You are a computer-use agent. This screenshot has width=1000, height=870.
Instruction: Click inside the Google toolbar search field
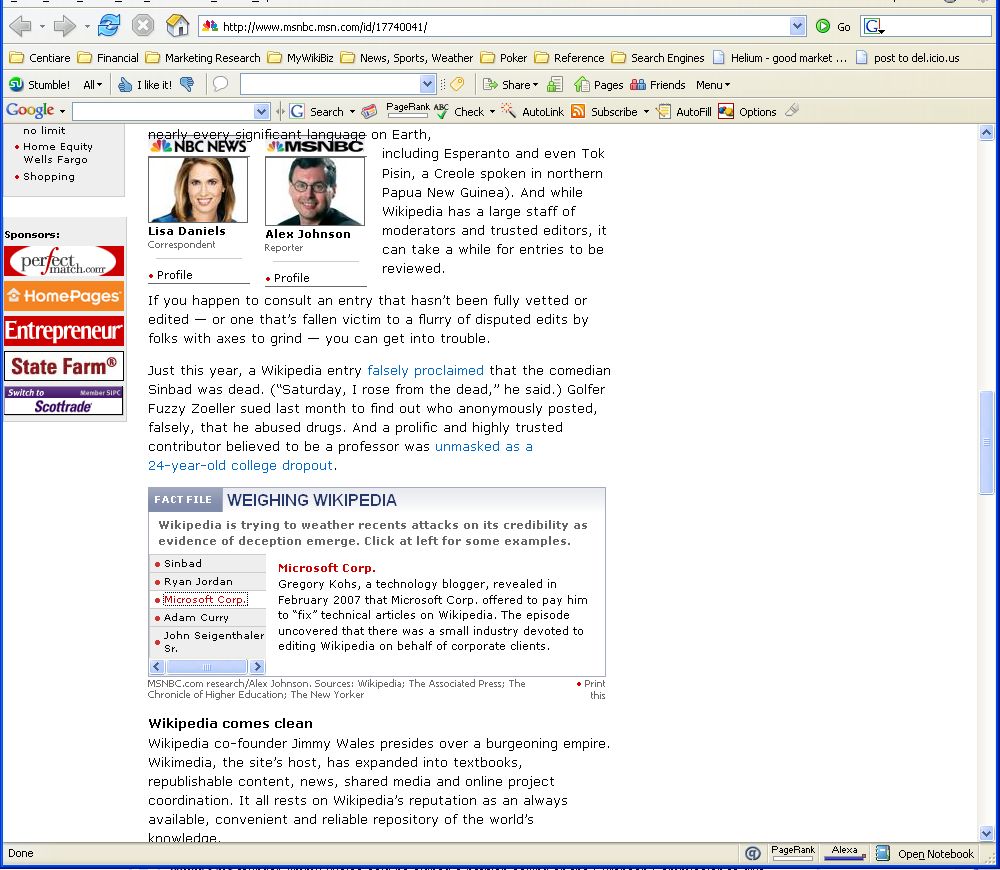click(x=163, y=112)
